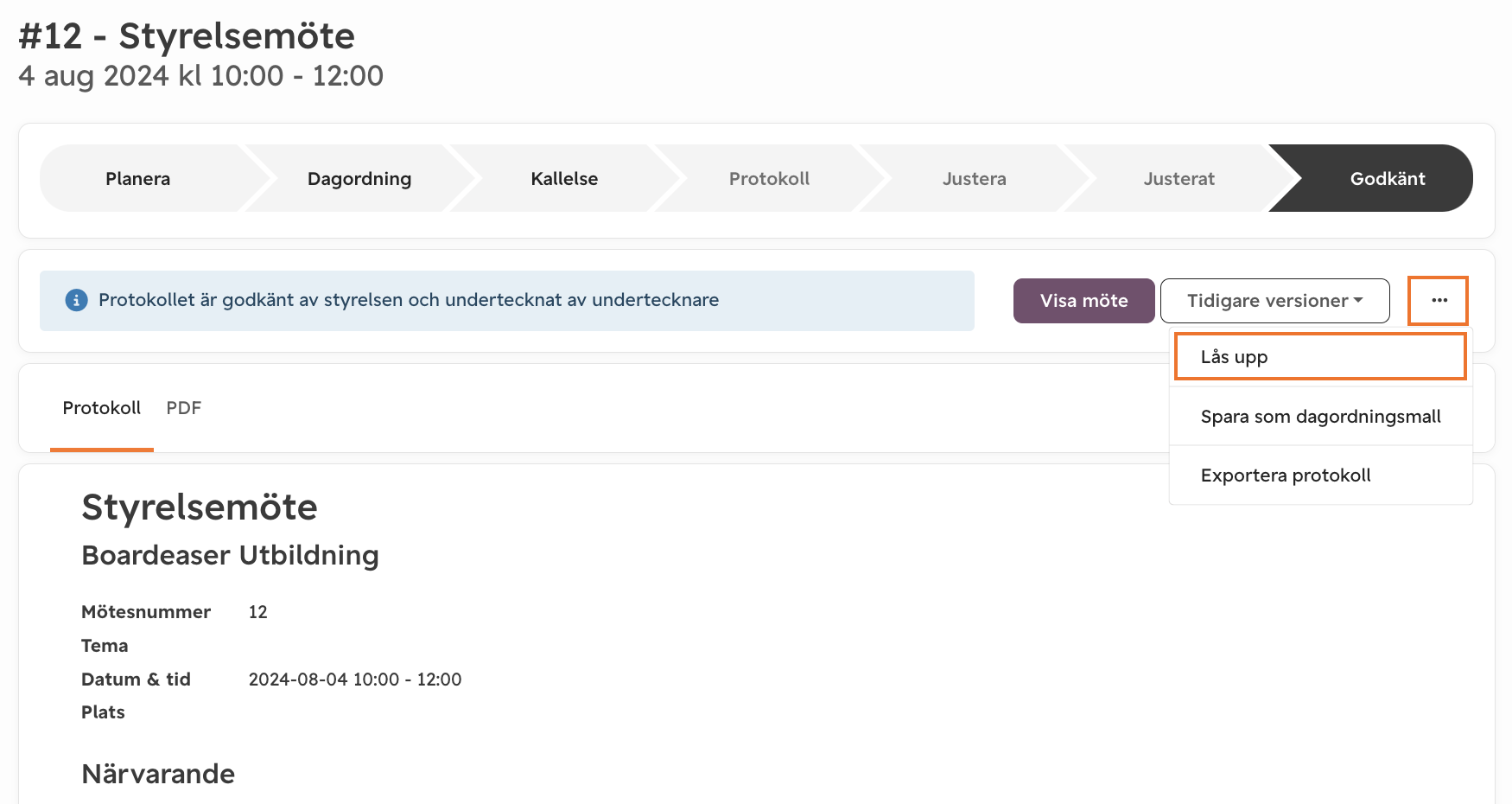Select the Justera stage

974,178
